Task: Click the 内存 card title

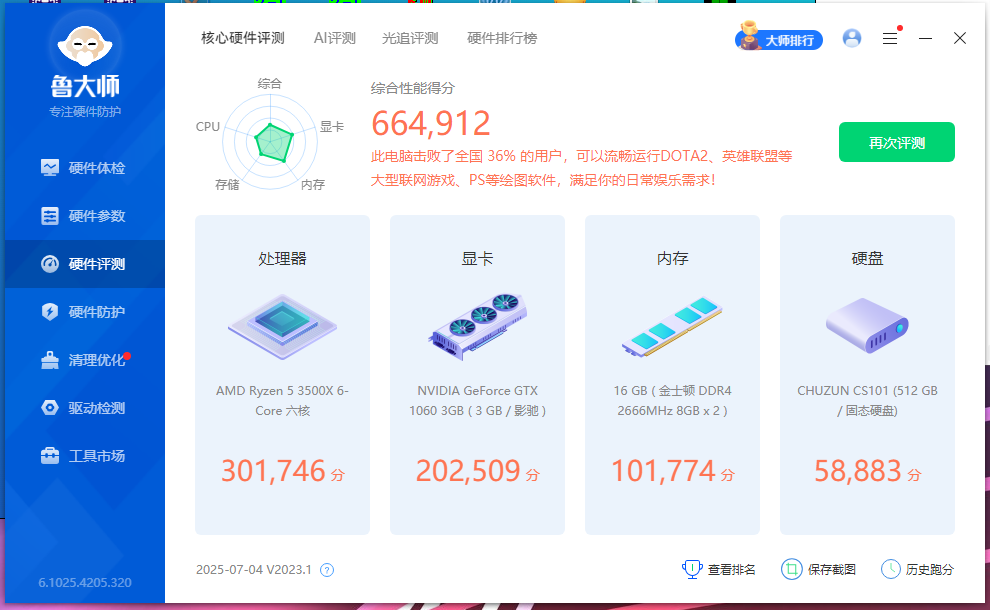Action: tap(672, 258)
